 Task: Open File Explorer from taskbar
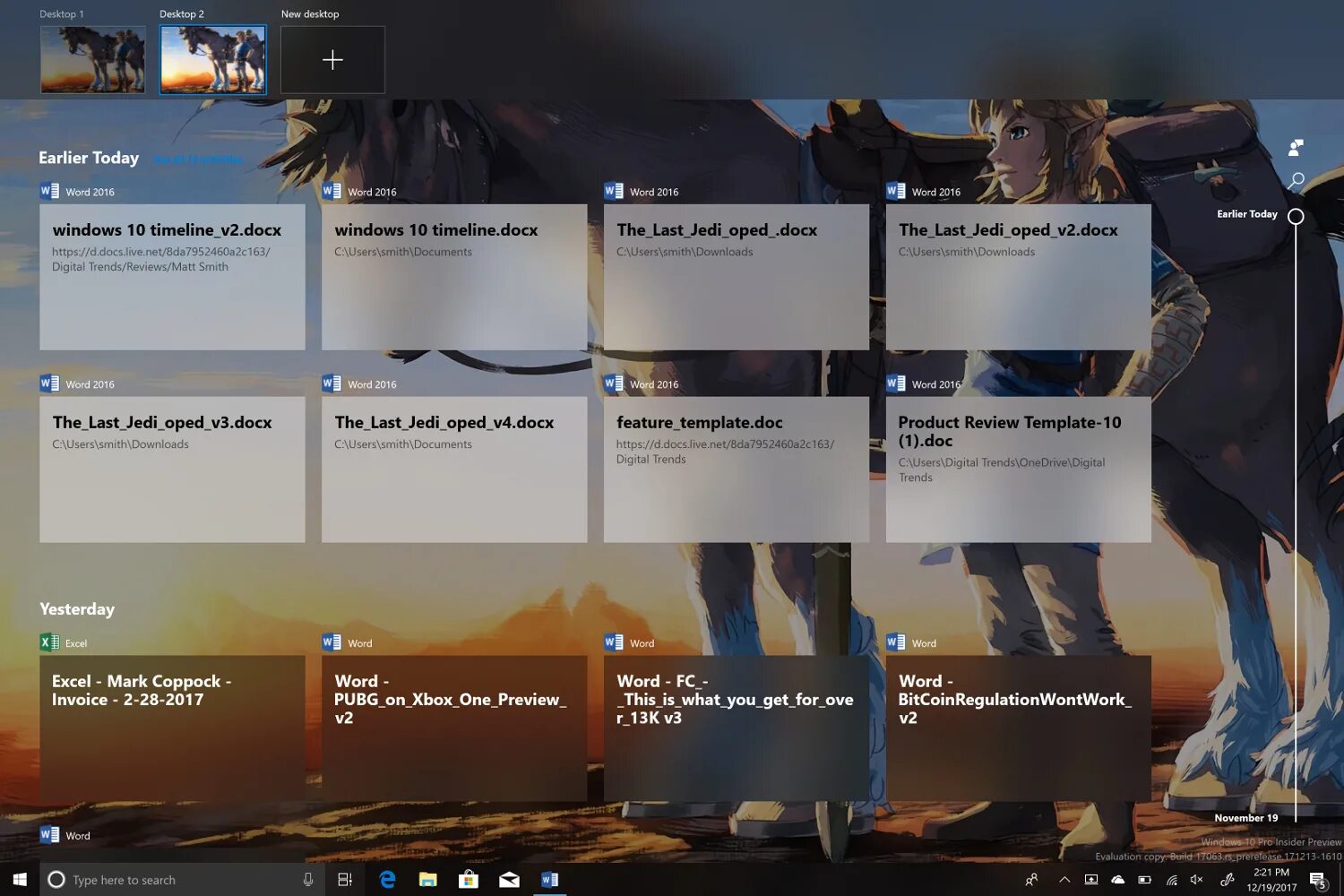coord(427,880)
